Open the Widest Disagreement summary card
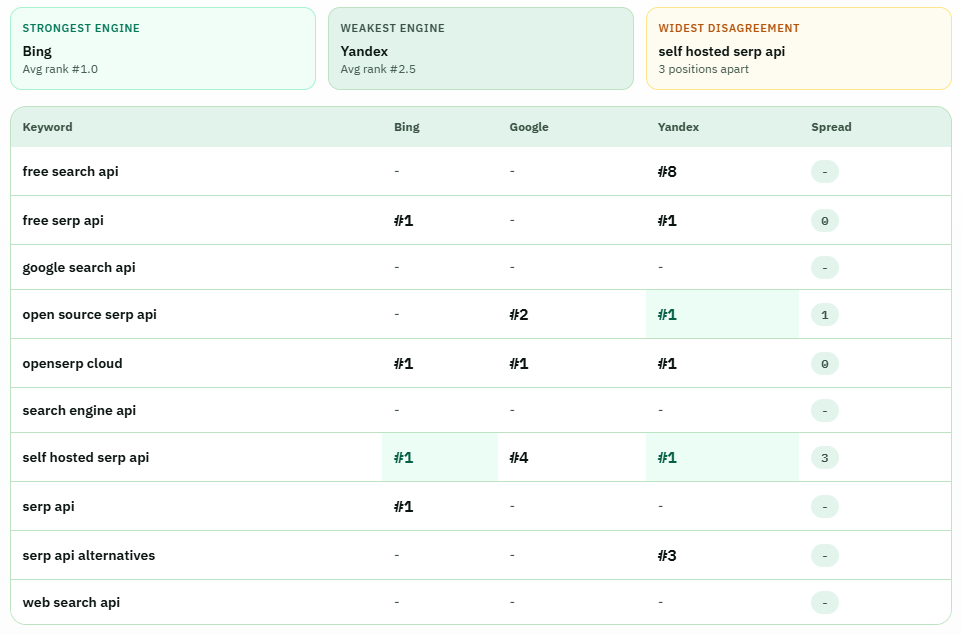Image resolution: width=961 pixels, height=635 pixels. [x=799, y=48]
